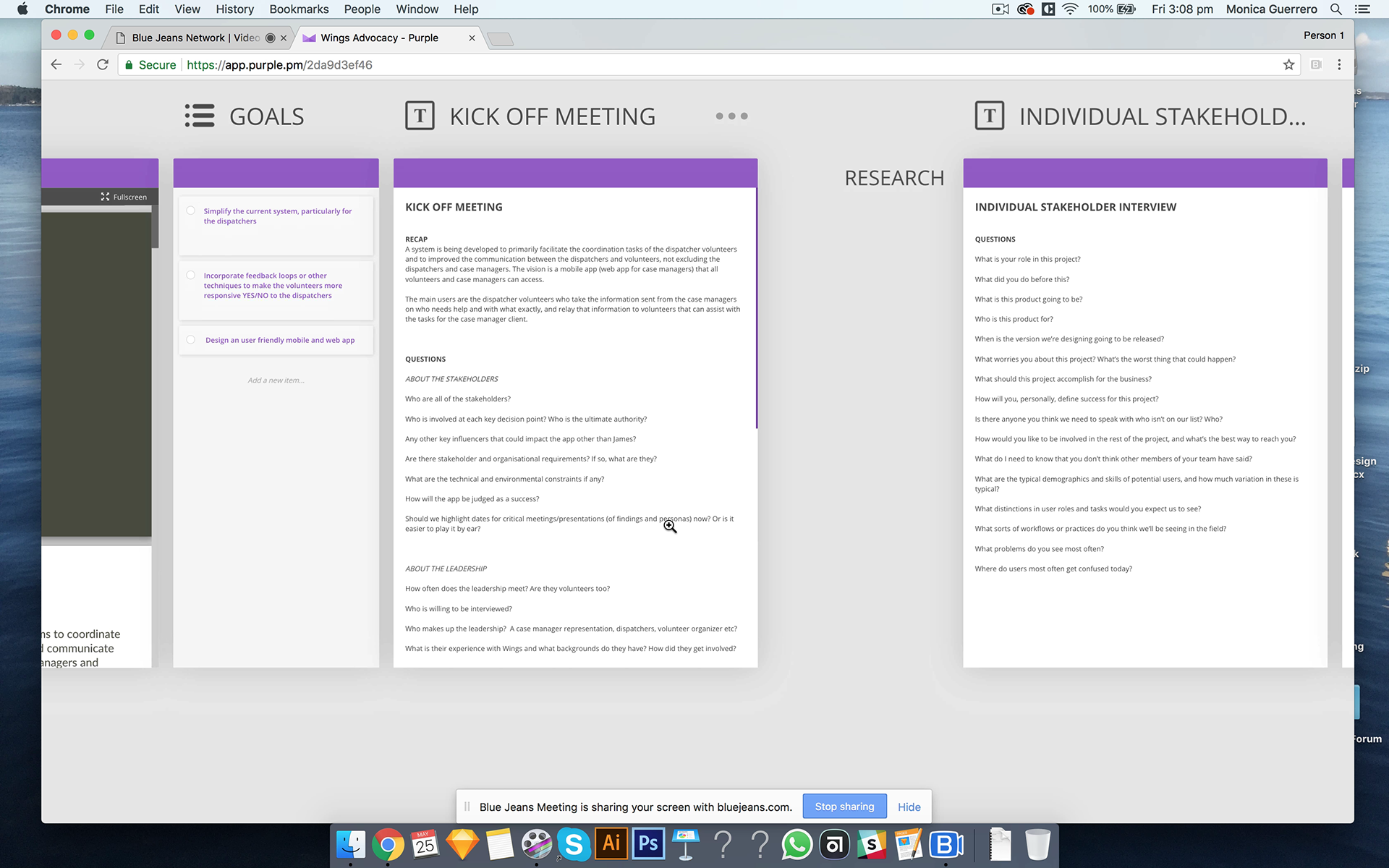Check the 'Simplify the current system' goal
Viewport: 1389px width, 868px height.
pos(191,210)
